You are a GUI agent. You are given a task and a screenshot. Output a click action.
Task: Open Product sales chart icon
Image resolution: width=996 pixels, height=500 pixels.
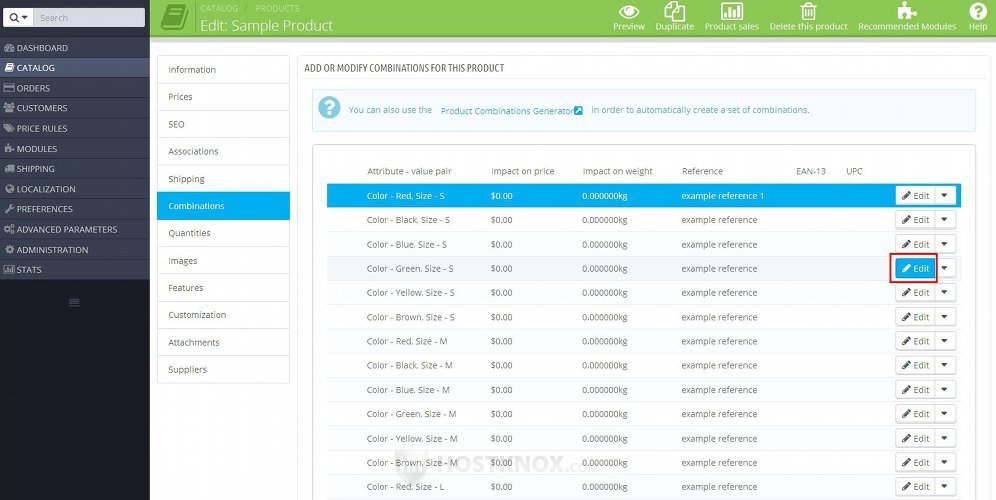[732, 12]
